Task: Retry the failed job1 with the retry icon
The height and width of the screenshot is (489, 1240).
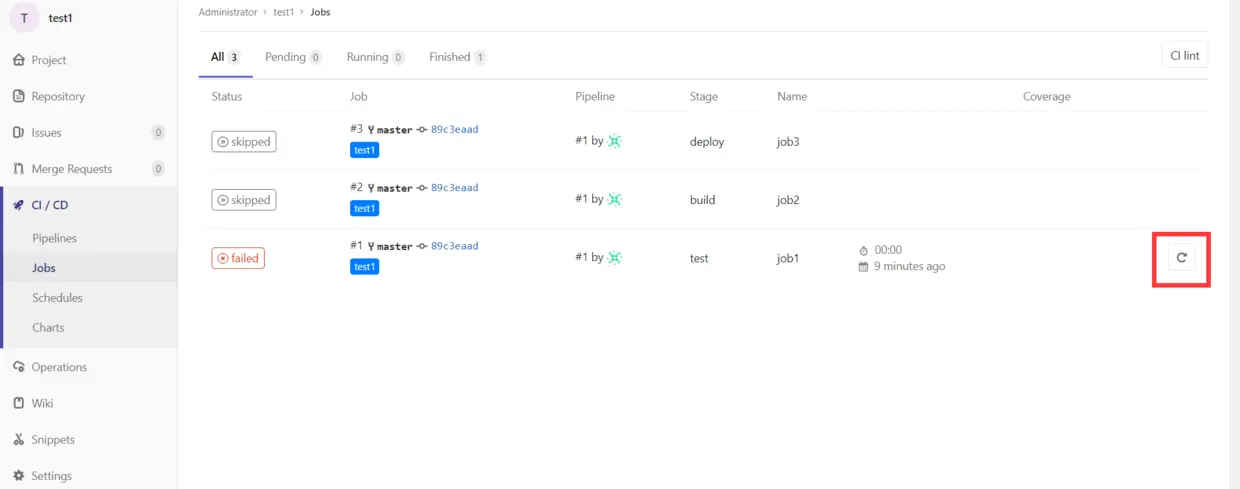Action: (x=1181, y=258)
